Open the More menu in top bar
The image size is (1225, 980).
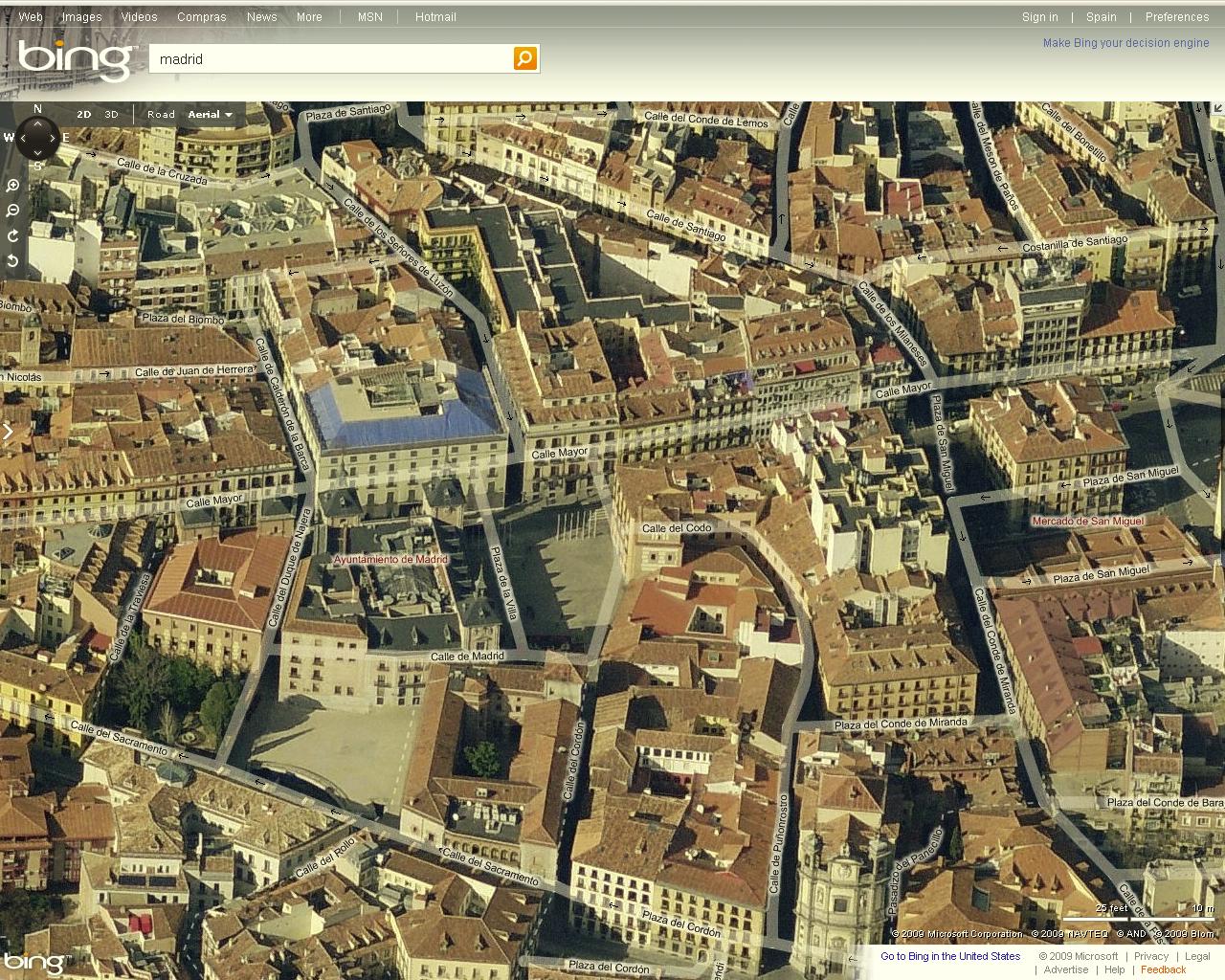pos(308,17)
